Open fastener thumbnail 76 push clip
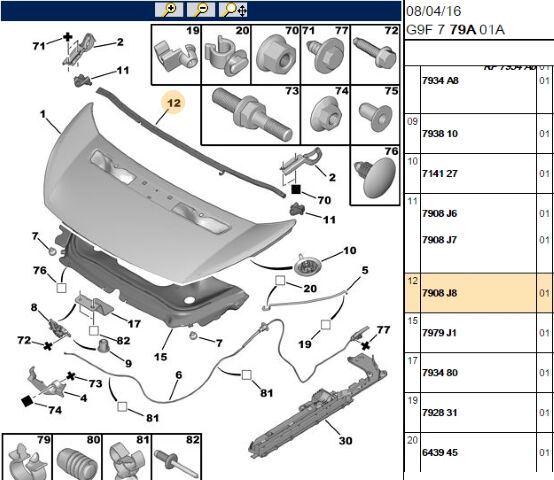 375,175
